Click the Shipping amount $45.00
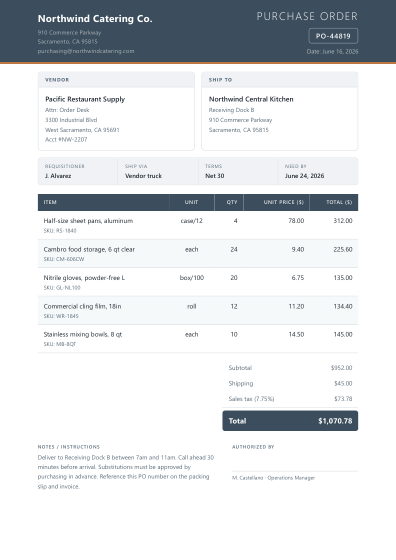The width and height of the screenshot is (396, 560). (x=343, y=383)
